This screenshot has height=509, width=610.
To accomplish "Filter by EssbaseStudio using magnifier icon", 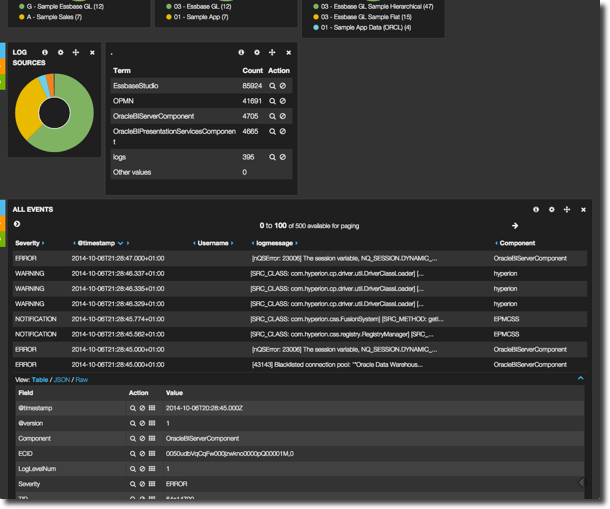I will 272,86.
